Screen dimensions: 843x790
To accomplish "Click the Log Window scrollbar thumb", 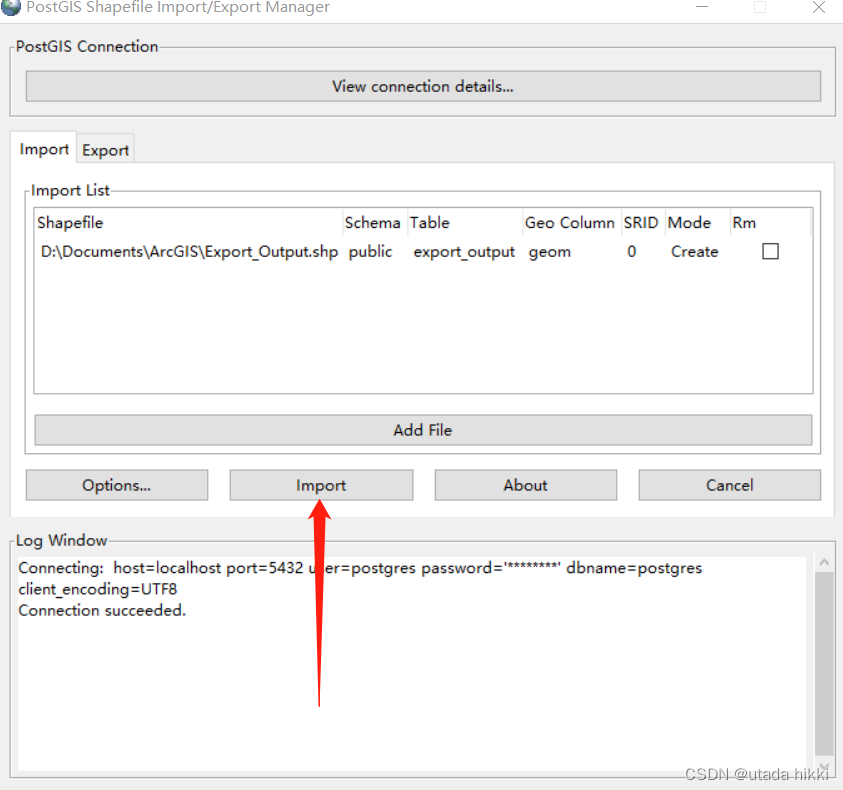I will click(824, 663).
